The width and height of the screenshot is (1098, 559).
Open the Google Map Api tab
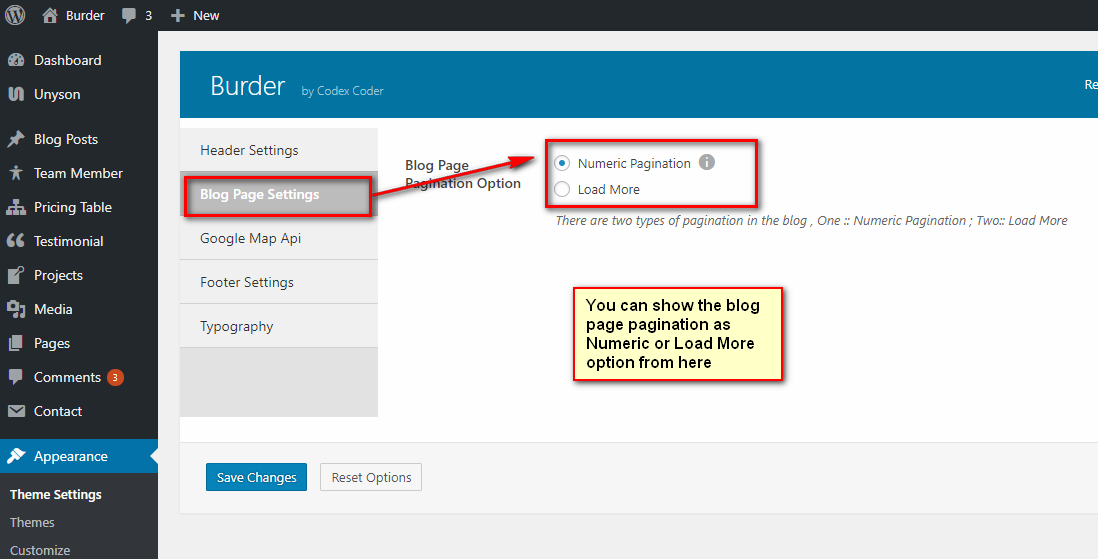[x=279, y=238]
